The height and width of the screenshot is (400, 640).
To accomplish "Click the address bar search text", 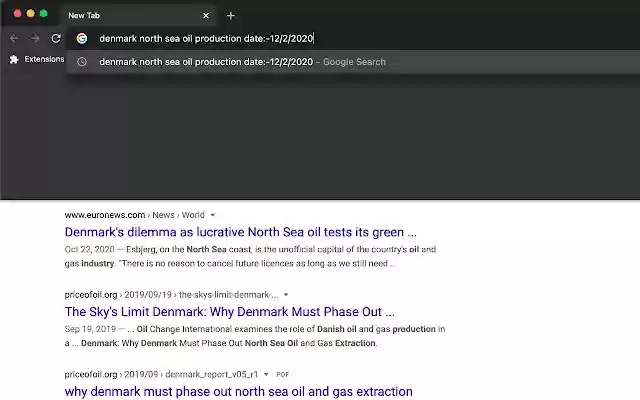I will [x=206, y=38].
